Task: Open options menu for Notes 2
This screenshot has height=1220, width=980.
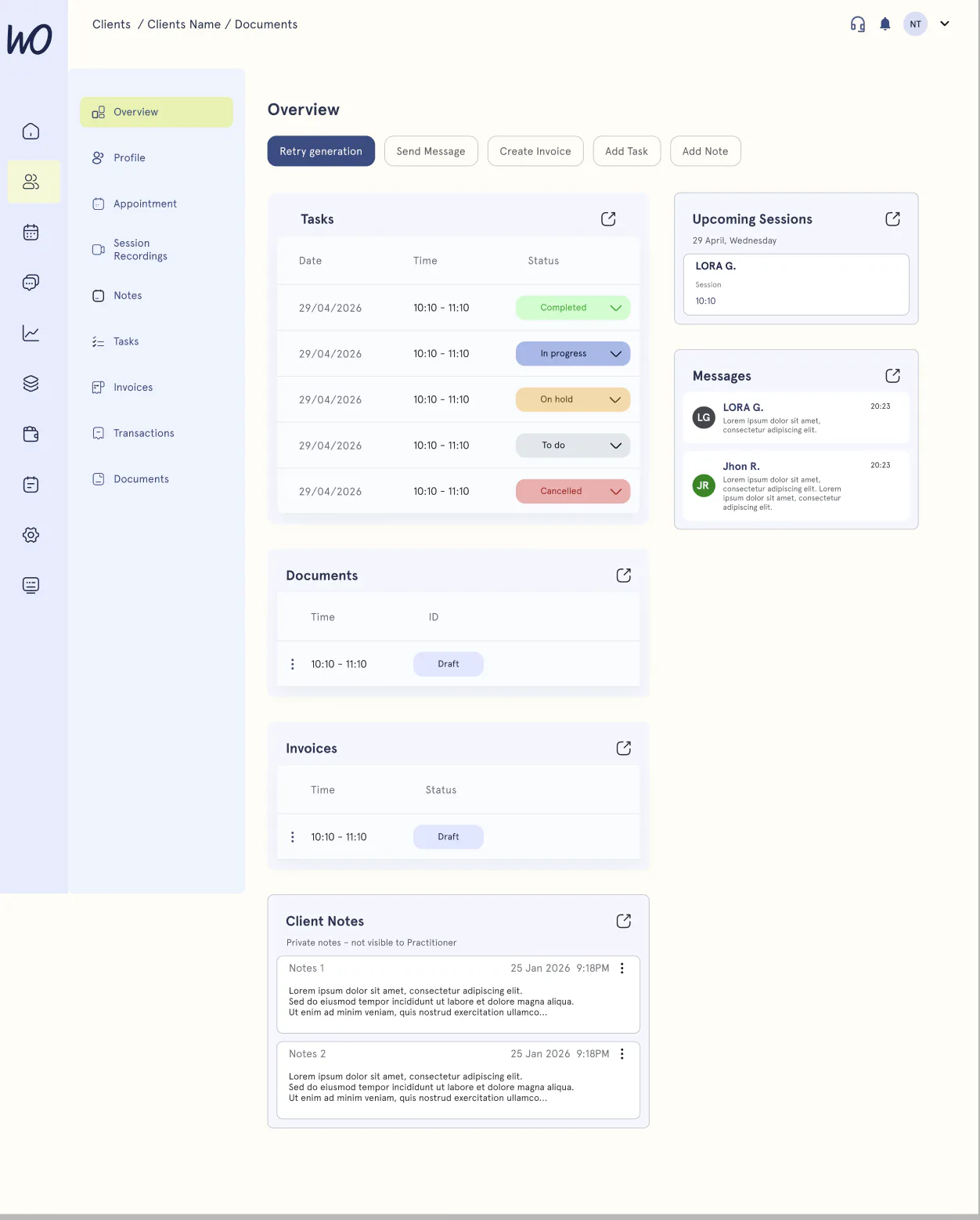Action: pos(622,1054)
